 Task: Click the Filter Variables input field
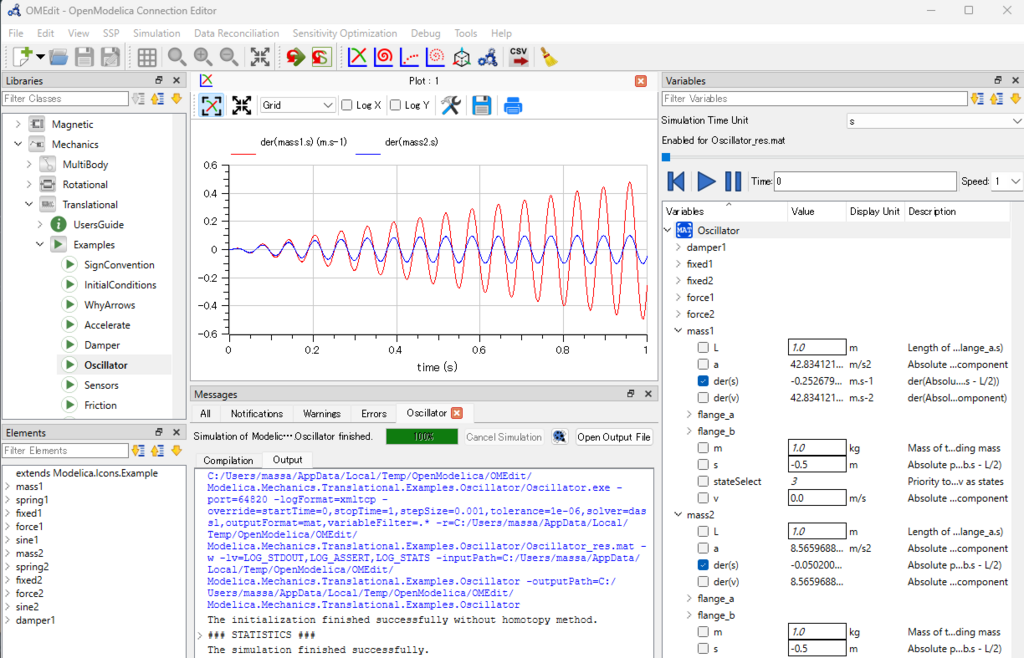[x=814, y=98]
